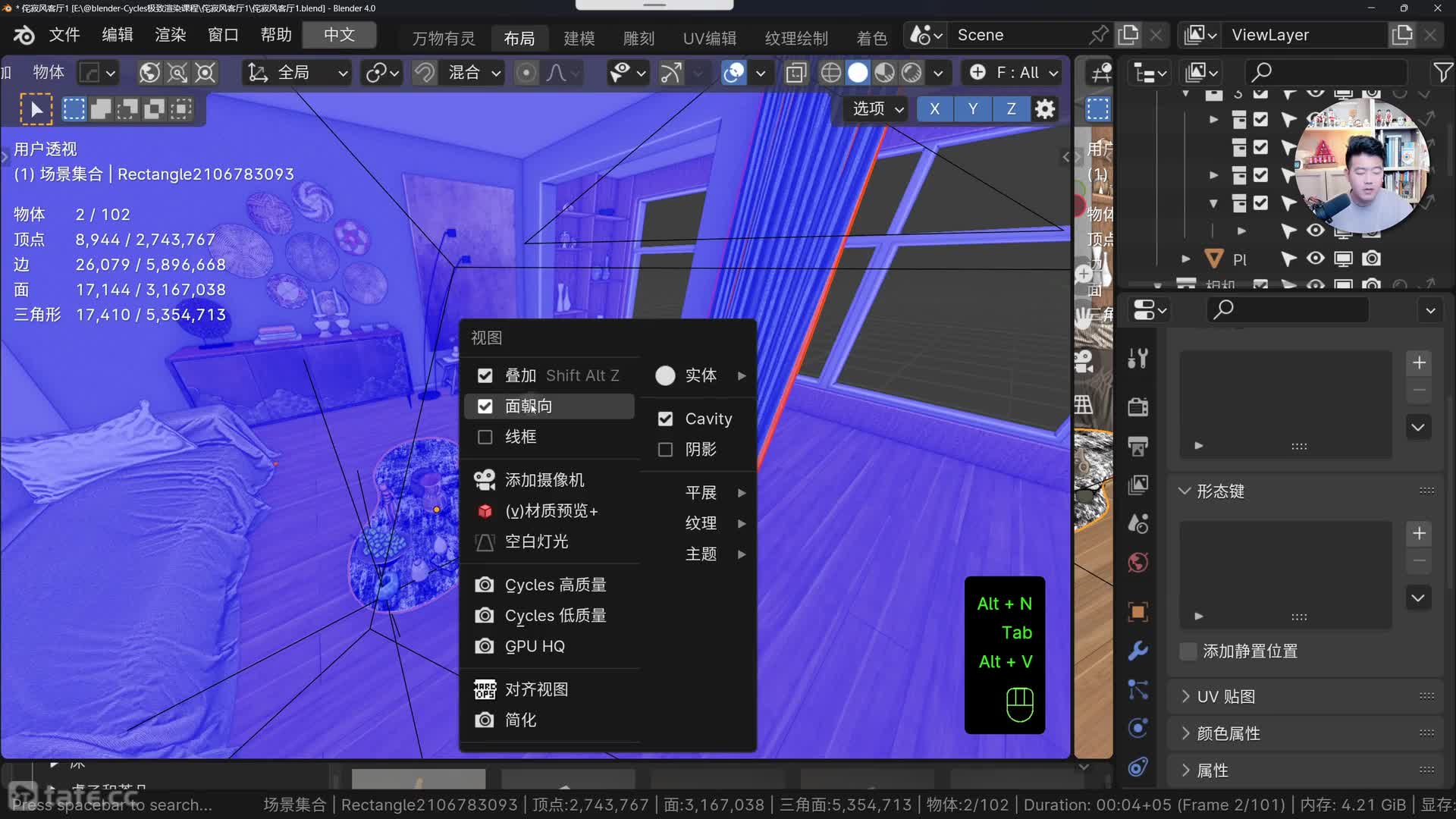Switch to the 建模 workspace tab
This screenshot has height=819, width=1456.
[x=579, y=38]
